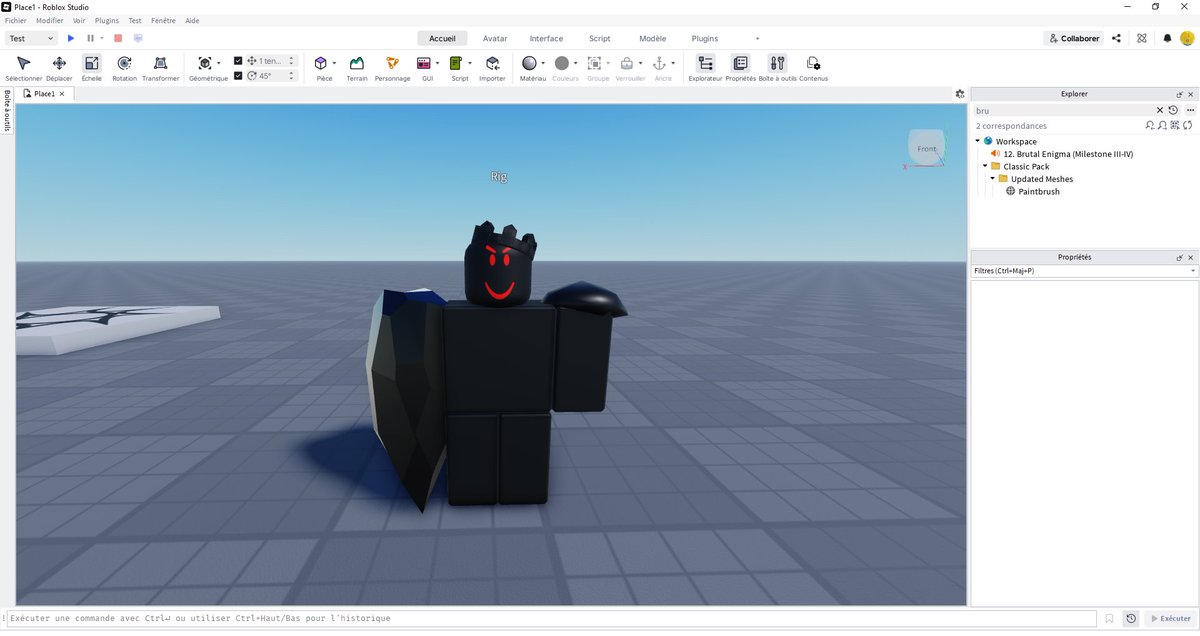This screenshot has height=636, width=1200.
Task: Open the Test mode dropdown
Action: tap(32, 38)
